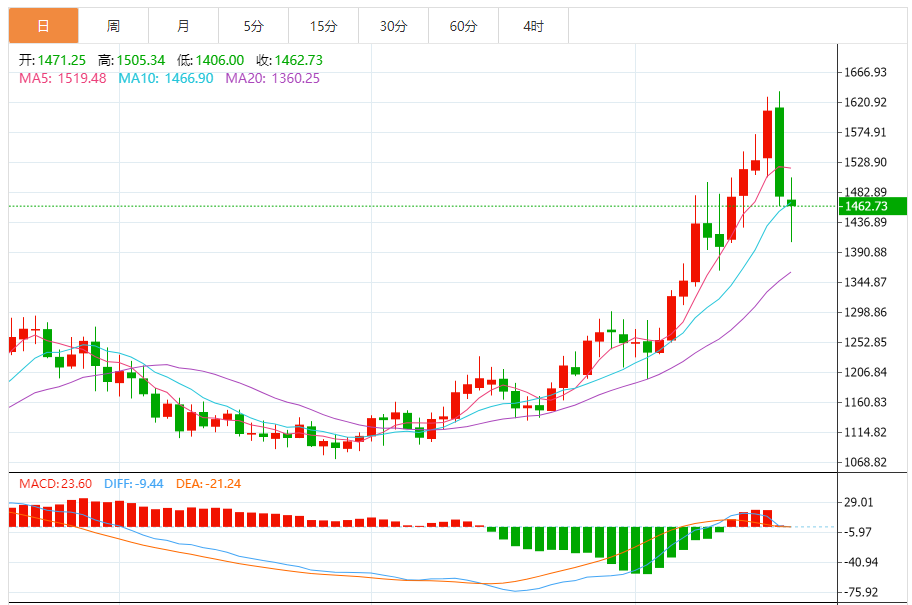This screenshot has width=912, height=605.
Task: Click the MA10: 1466.90 indicator label
Action: [166, 78]
